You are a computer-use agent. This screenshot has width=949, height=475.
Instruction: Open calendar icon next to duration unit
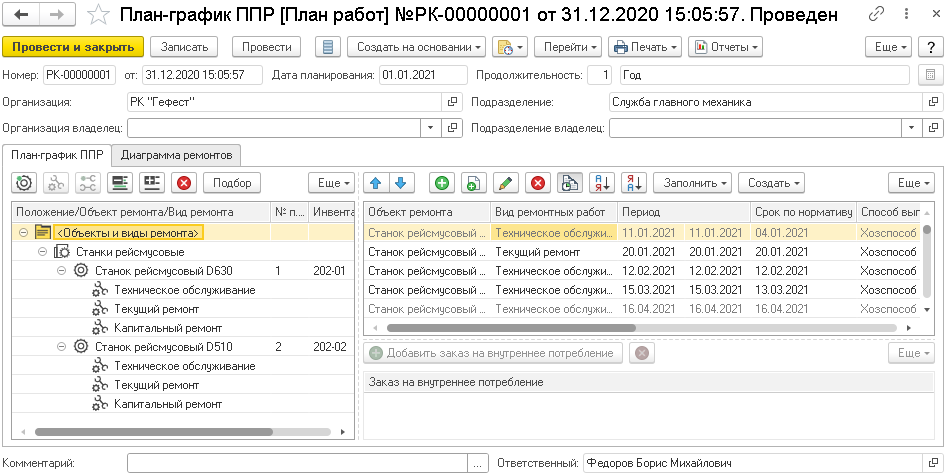click(x=931, y=75)
